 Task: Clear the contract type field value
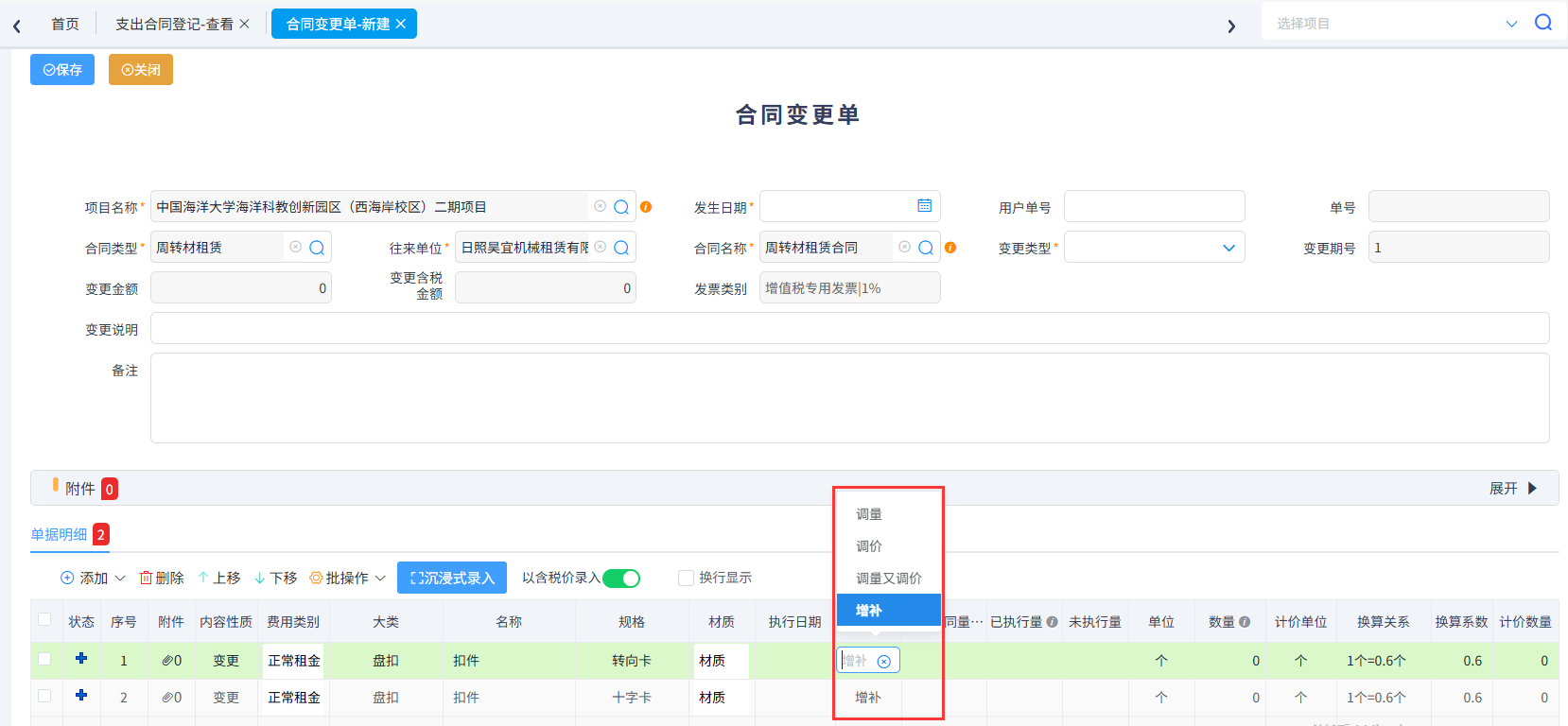click(x=295, y=247)
